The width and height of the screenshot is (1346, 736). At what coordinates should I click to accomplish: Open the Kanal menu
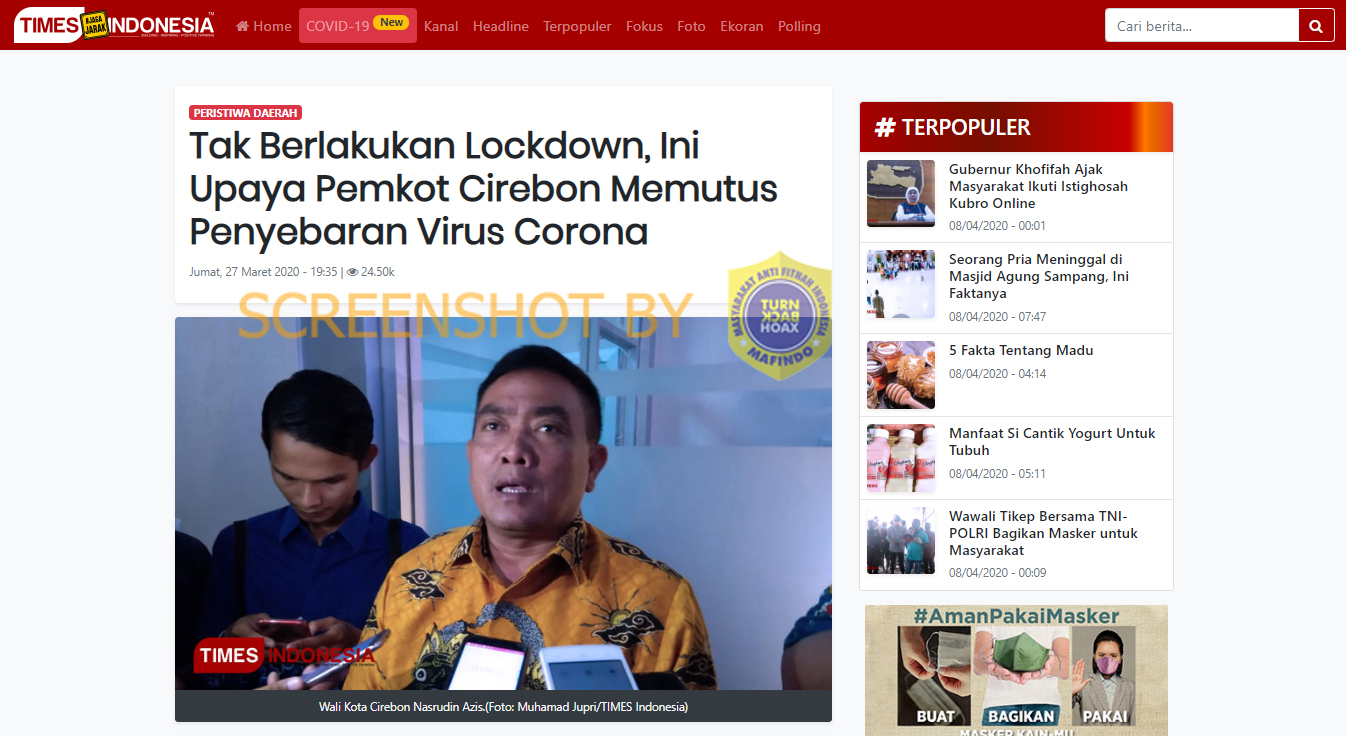click(441, 26)
